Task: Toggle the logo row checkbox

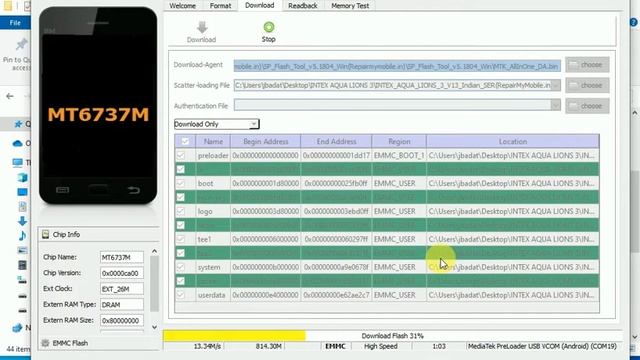Action: pos(180,211)
